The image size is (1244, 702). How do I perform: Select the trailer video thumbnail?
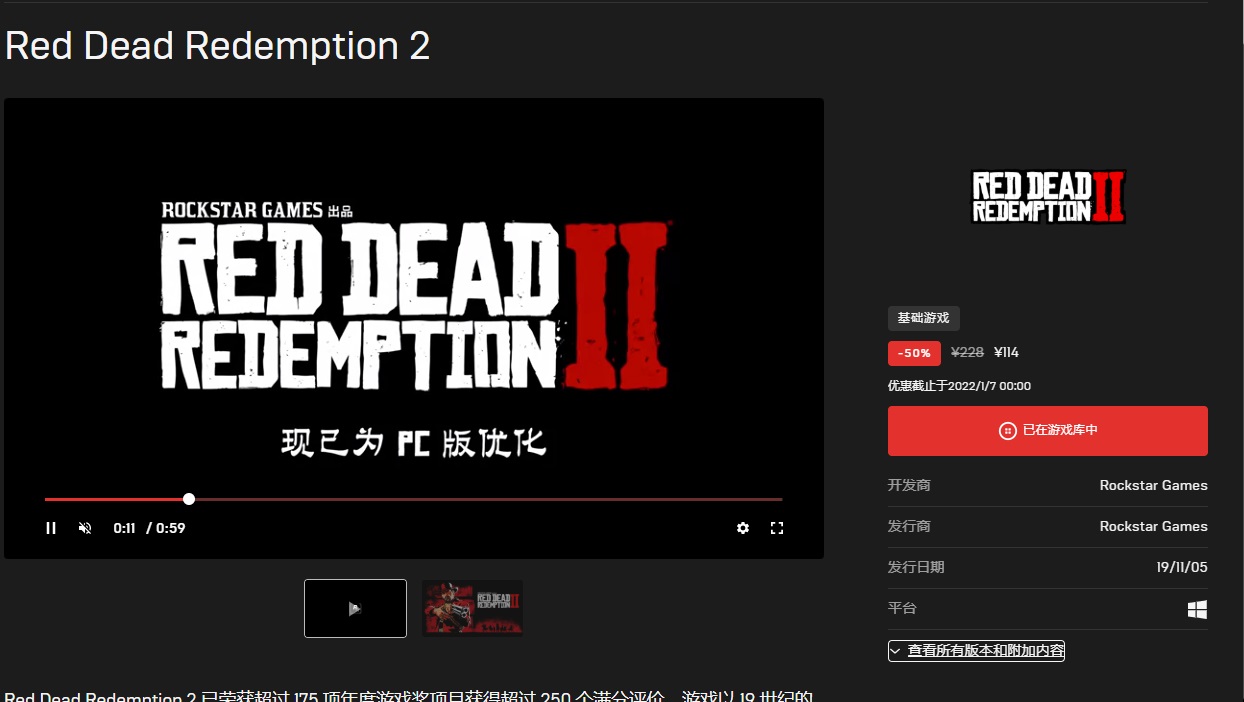(355, 608)
